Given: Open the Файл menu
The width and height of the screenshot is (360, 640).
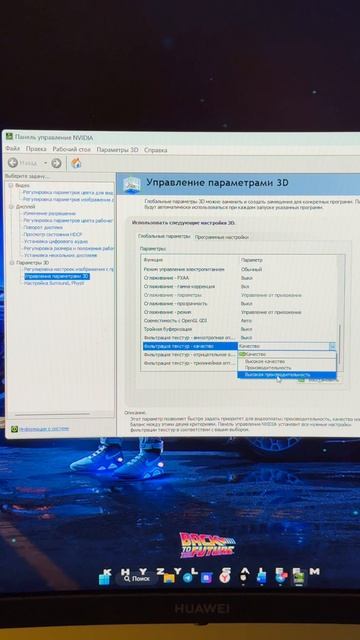Looking at the screenshot, I should click(x=13, y=149).
